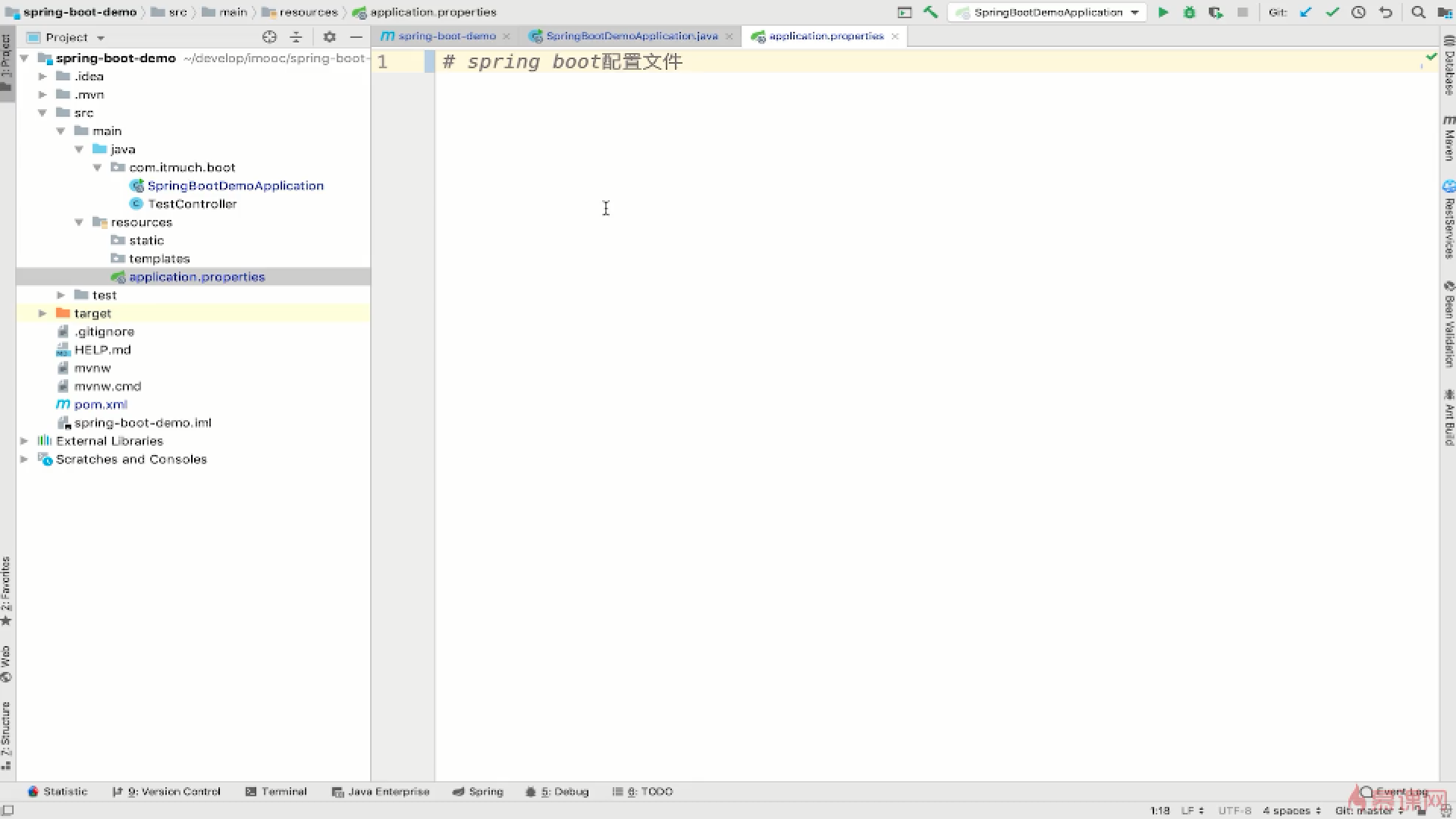
Task: Open the SpringBootDemoApplication run configuration dropdown
Action: (1047, 12)
